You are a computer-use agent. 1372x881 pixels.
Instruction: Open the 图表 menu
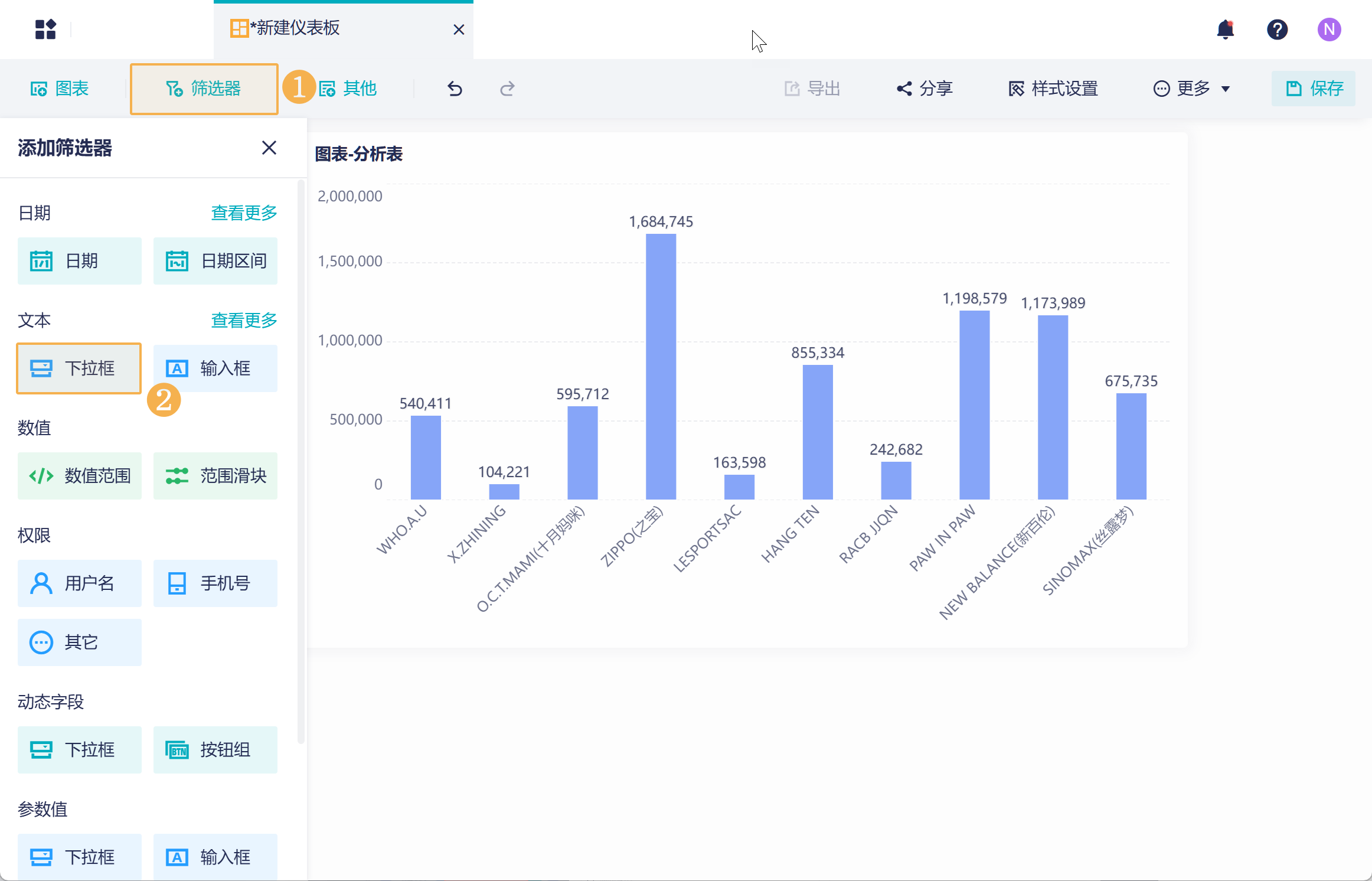click(60, 89)
